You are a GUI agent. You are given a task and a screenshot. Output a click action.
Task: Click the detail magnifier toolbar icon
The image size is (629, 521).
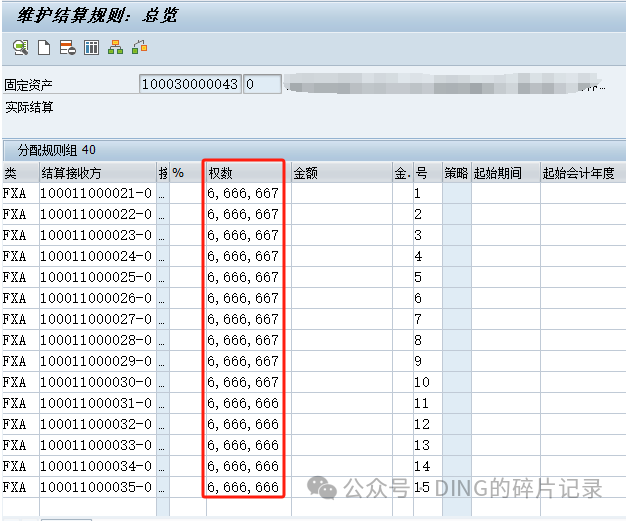pos(20,48)
